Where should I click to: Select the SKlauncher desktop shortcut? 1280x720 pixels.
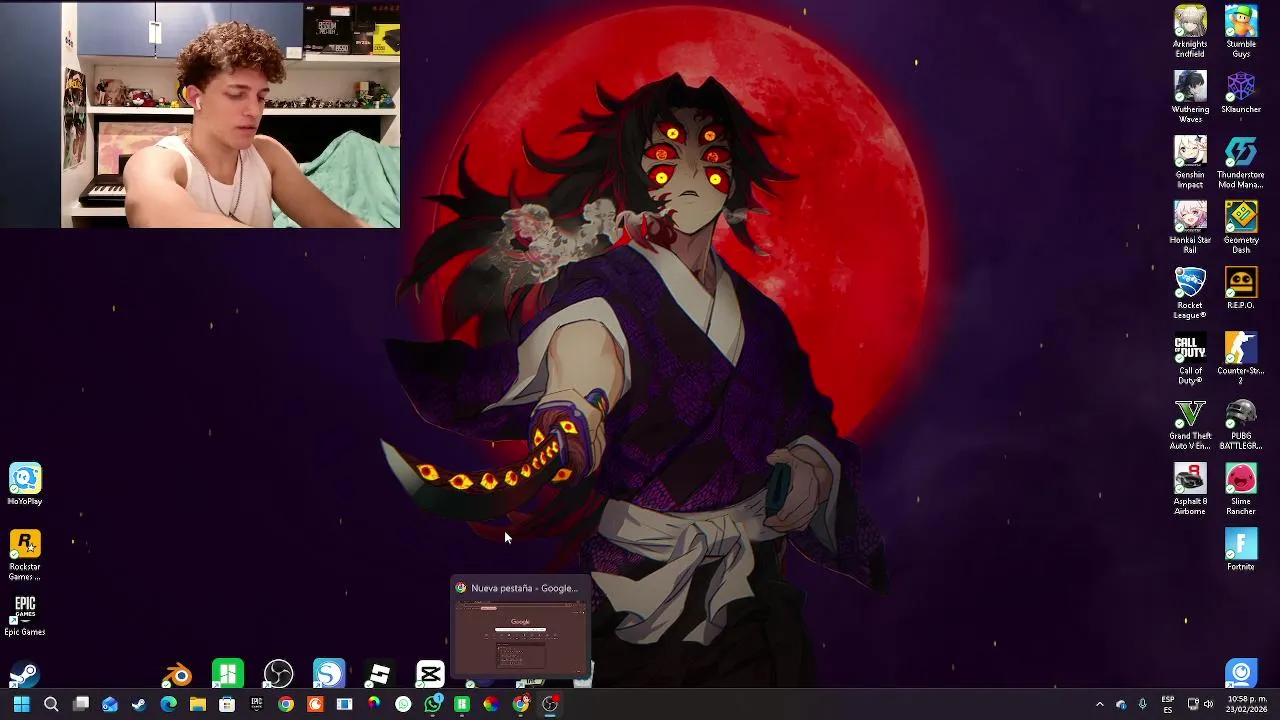pos(1241,92)
